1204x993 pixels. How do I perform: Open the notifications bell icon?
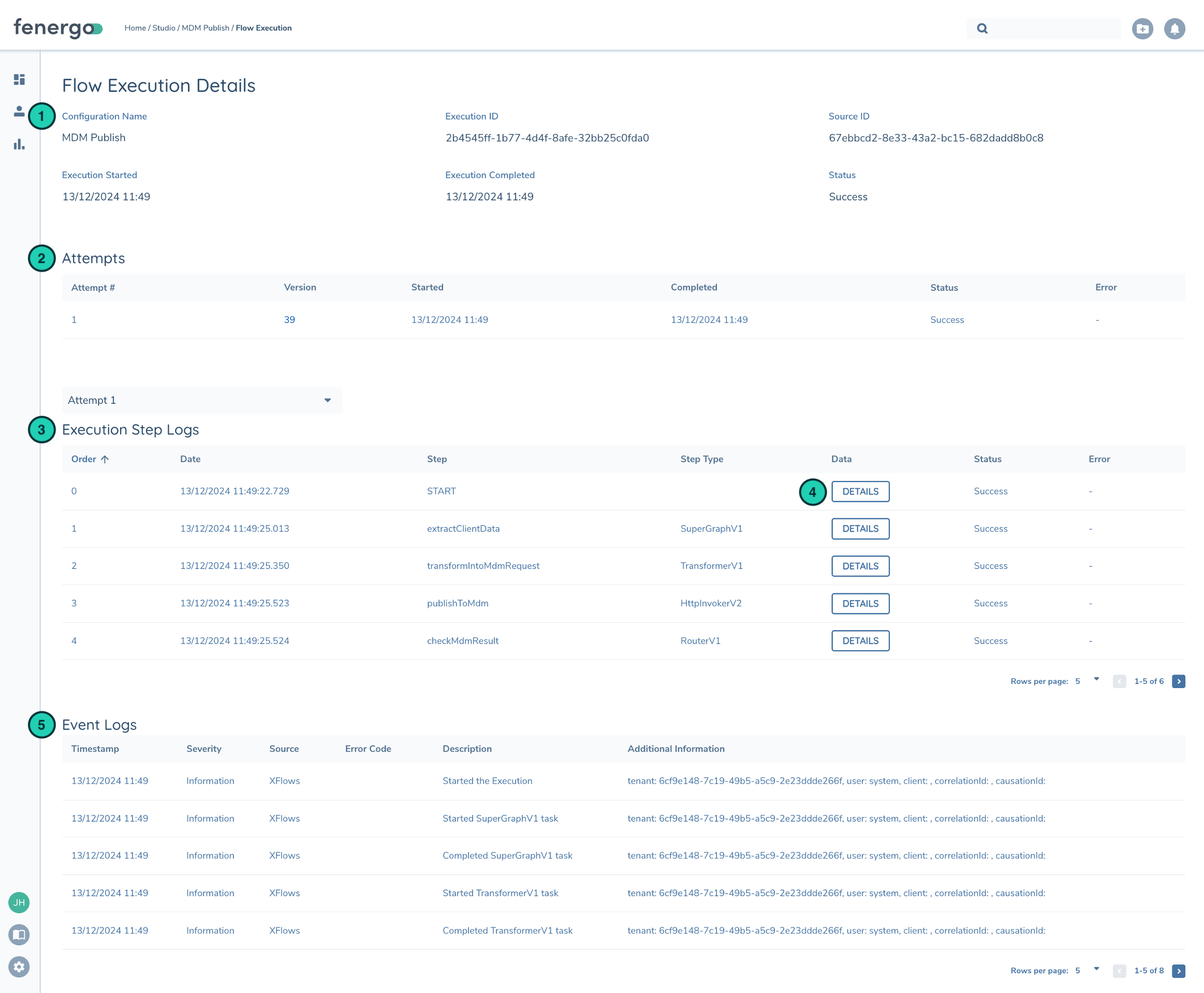coord(1175,28)
